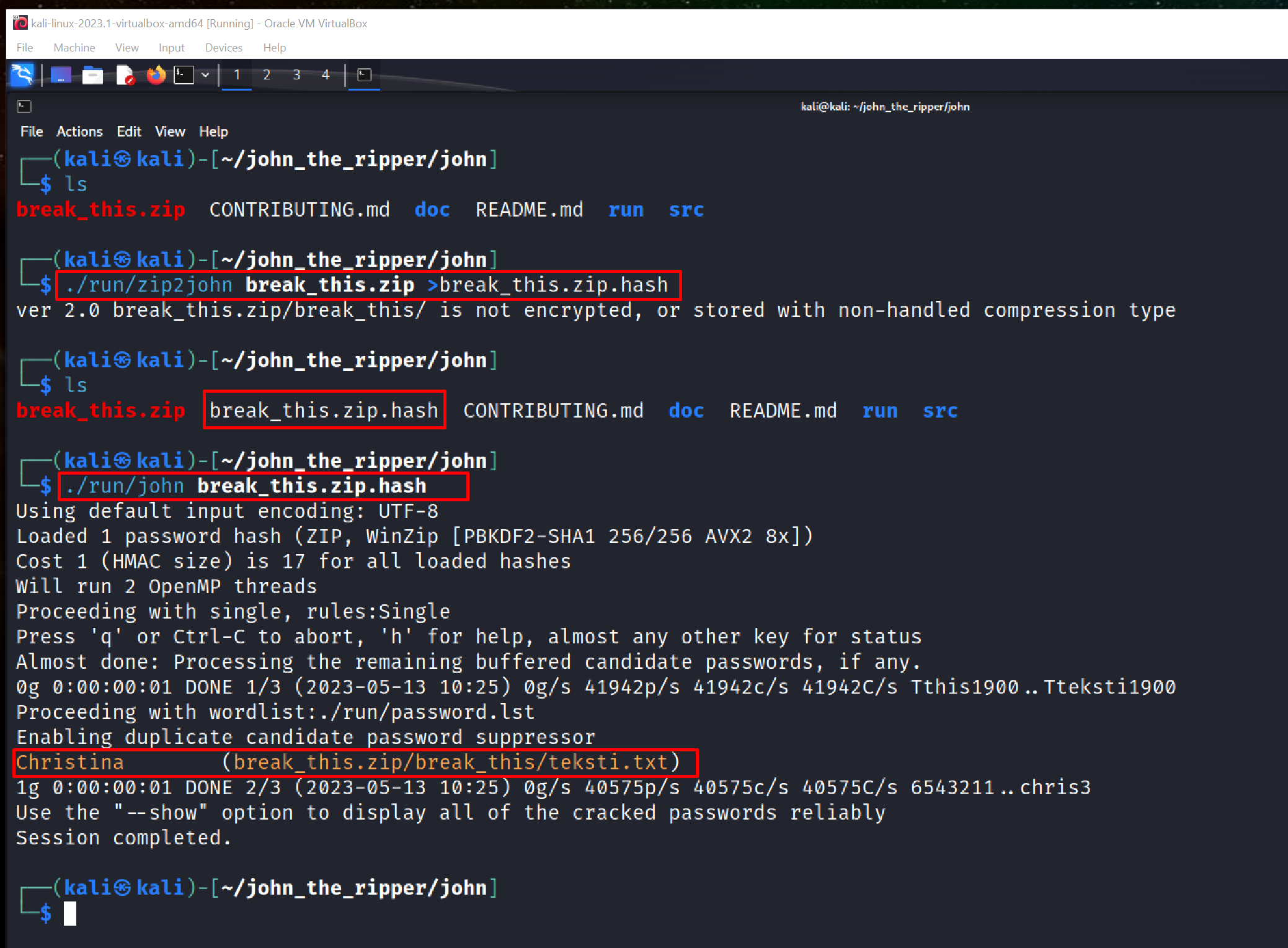
Task: Click the purple window icon in the panel
Action: [60, 74]
